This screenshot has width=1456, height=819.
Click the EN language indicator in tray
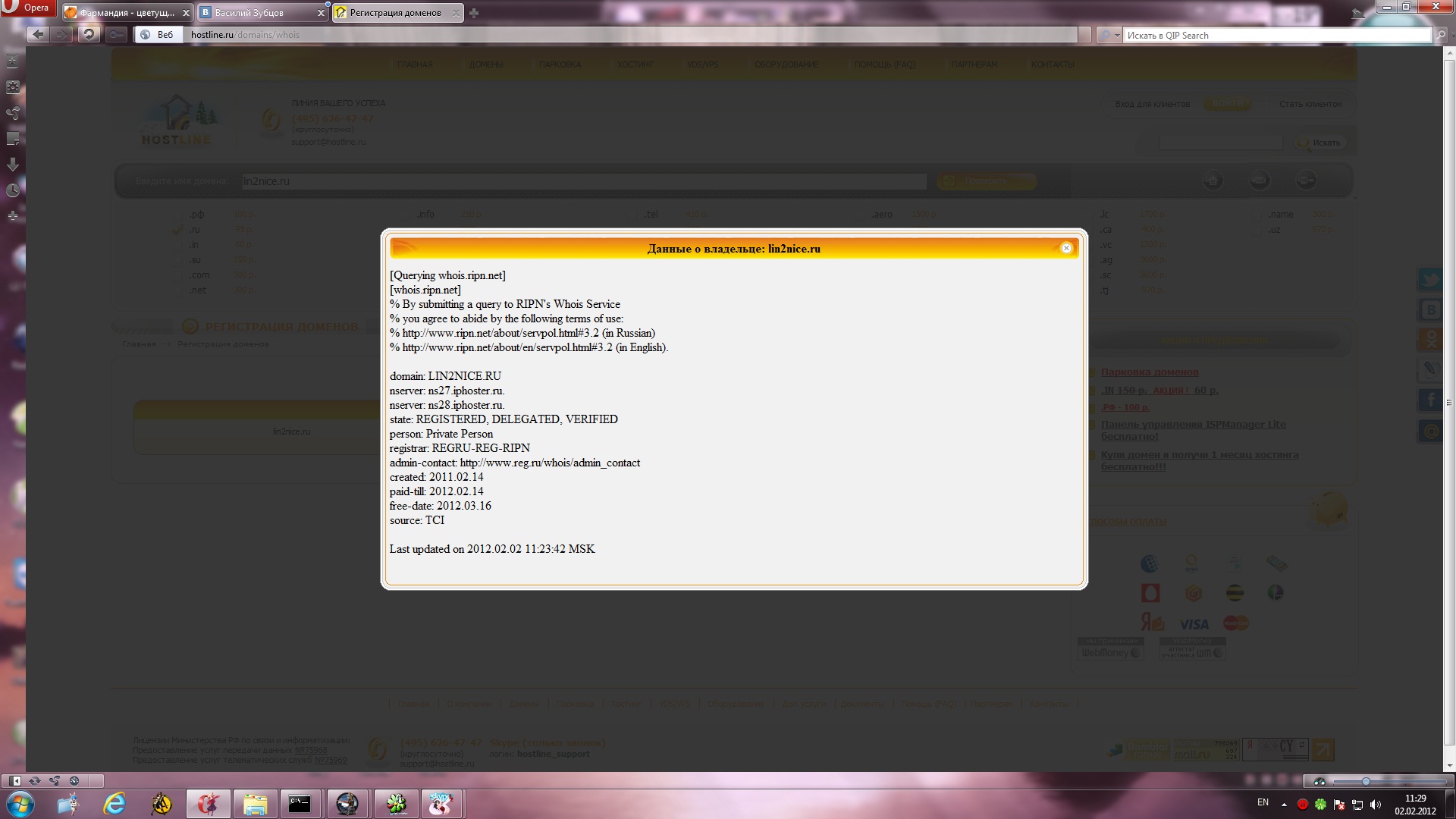point(1263,802)
